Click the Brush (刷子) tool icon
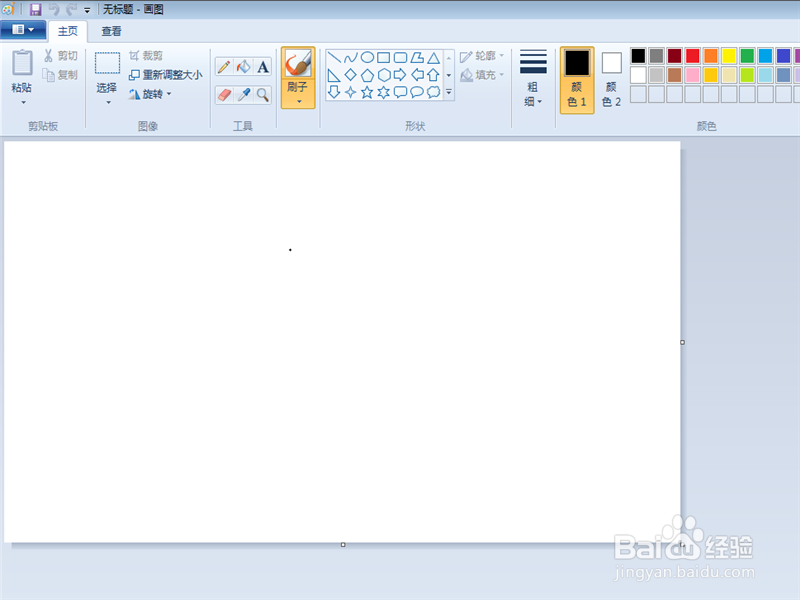Viewport: 800px width, 600px height. pos(298,64)
